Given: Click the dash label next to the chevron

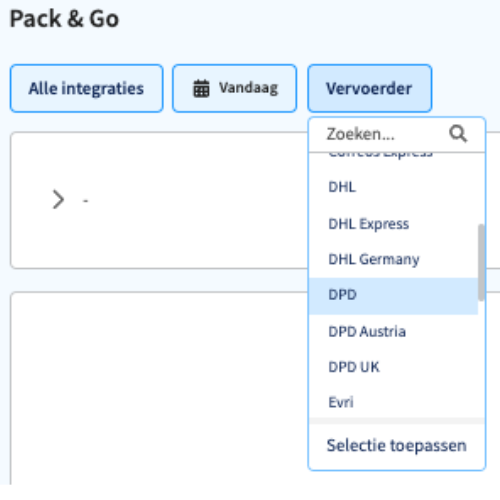Looking at the screenshot, I should tap(86, 201).
